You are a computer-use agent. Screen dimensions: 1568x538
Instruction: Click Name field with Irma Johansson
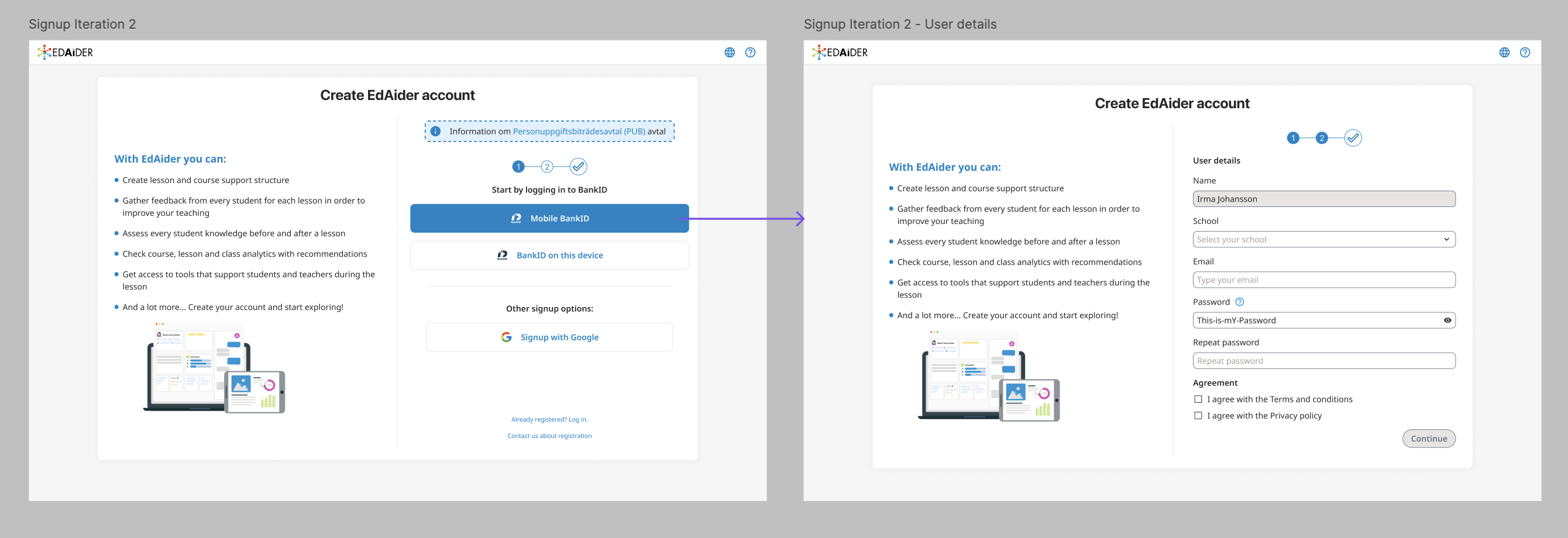coord(1324,199)
